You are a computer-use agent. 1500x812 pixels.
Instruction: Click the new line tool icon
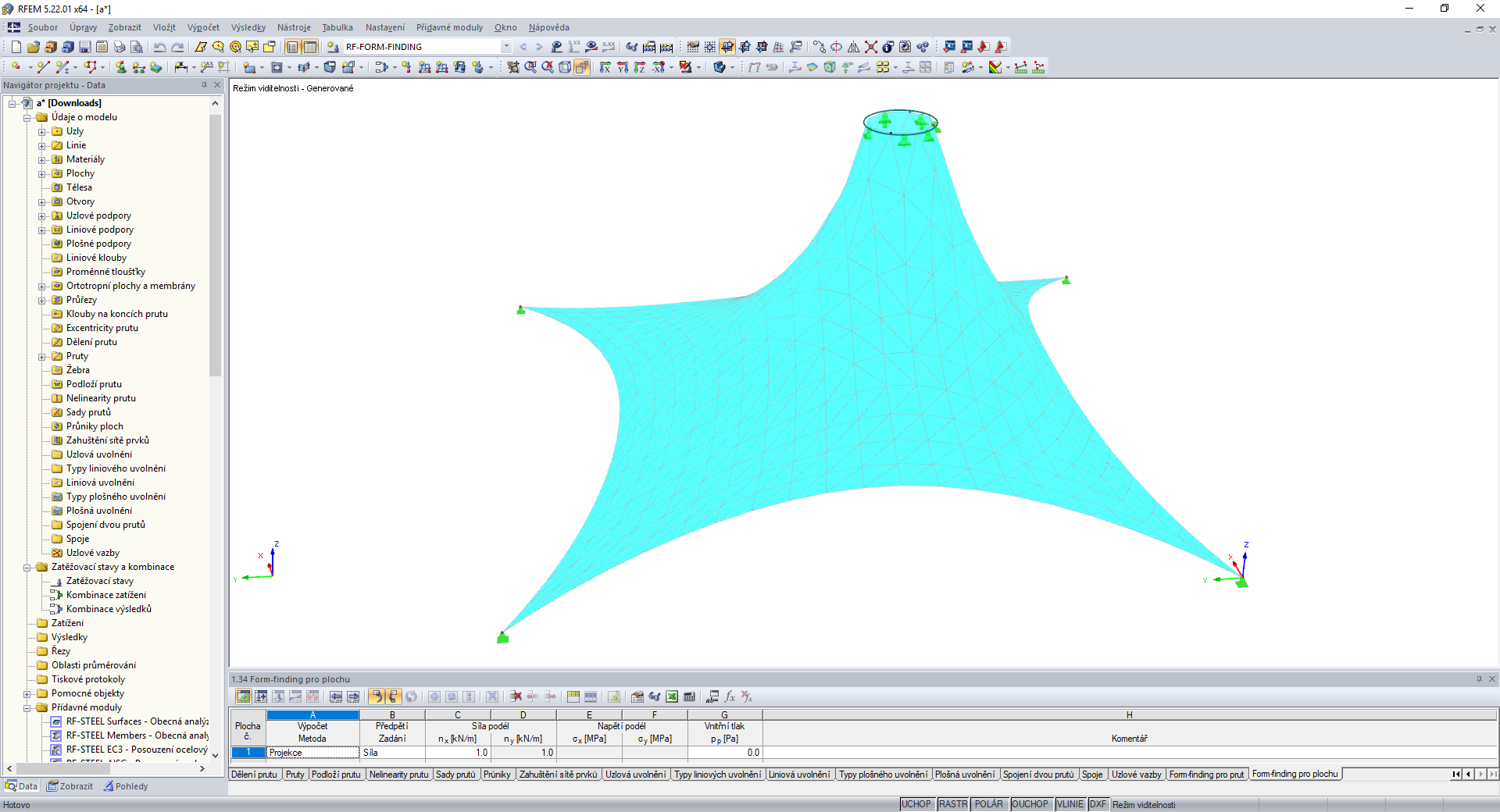pyautogui.click(x=43, y=67)
